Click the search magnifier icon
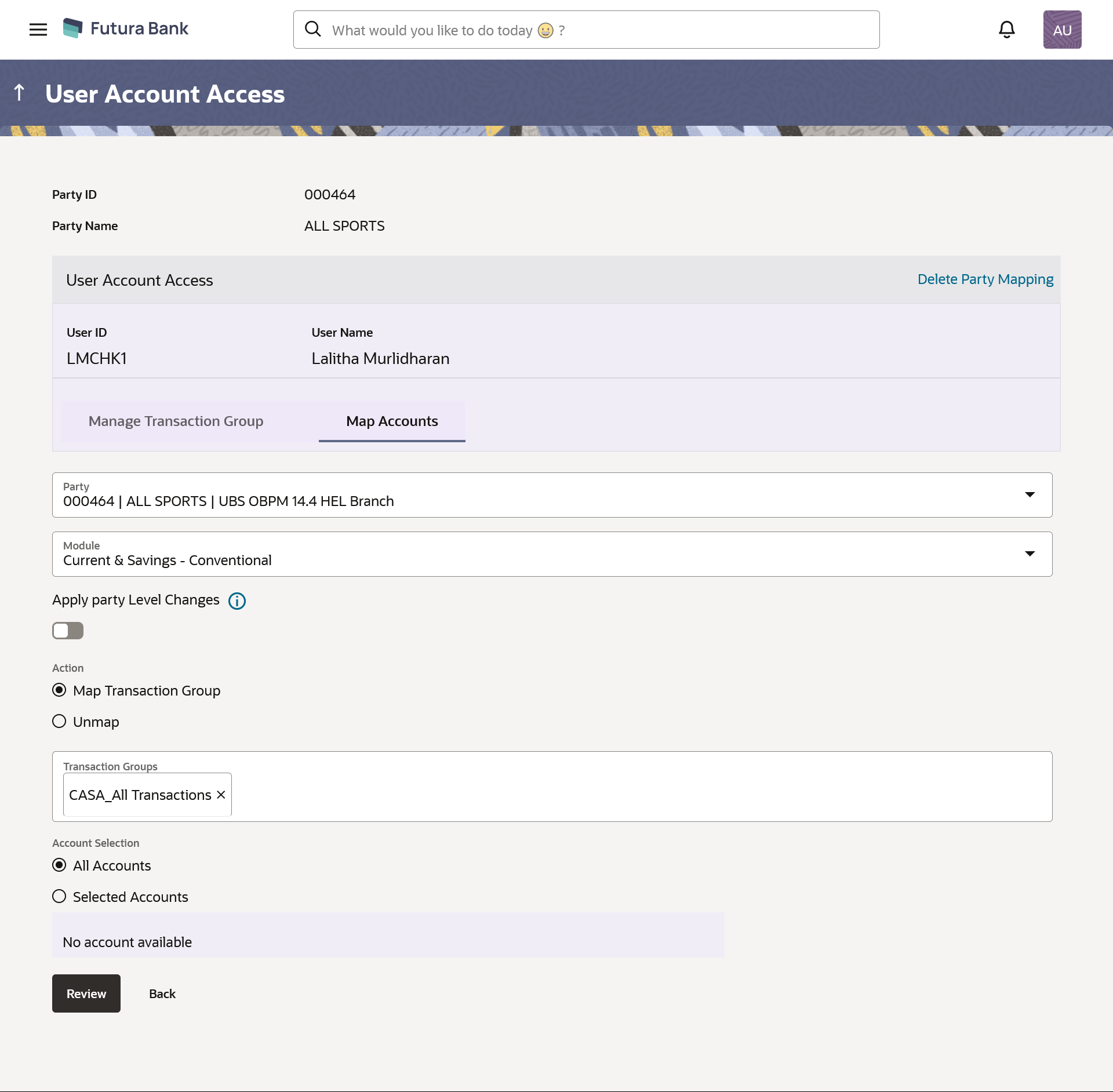Screen dimensions: 1113x1092 [313, 30]
